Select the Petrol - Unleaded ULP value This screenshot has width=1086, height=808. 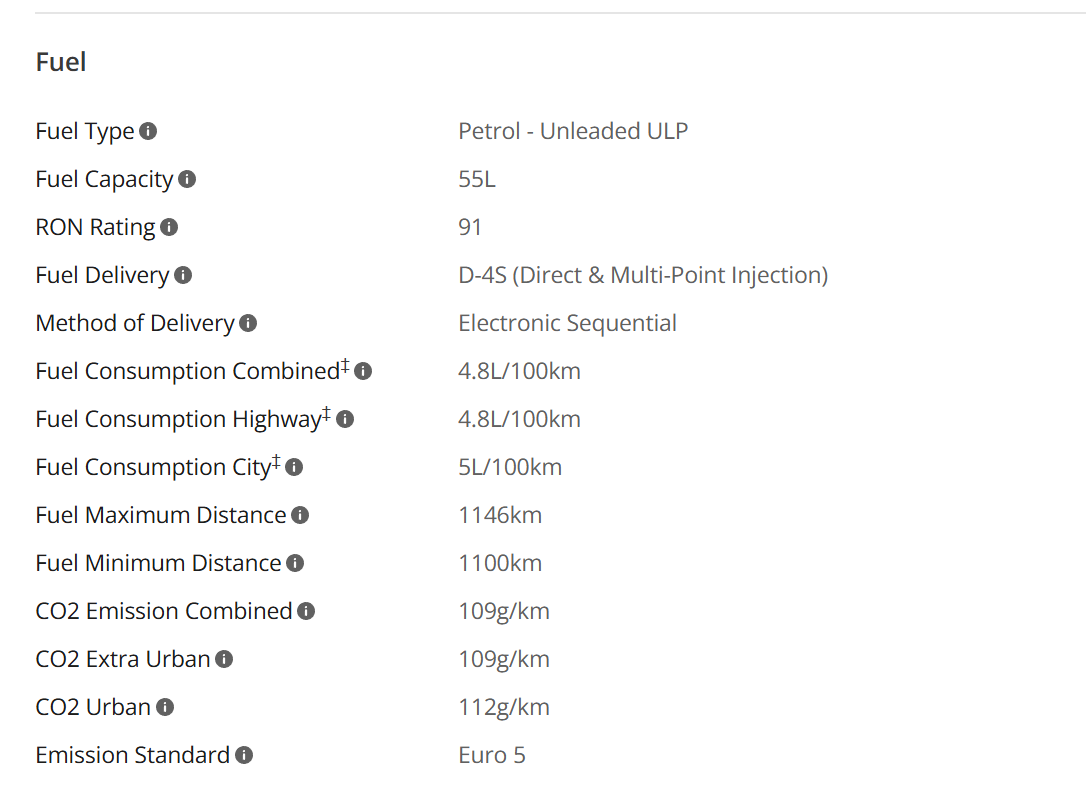[x=573, y=131]
